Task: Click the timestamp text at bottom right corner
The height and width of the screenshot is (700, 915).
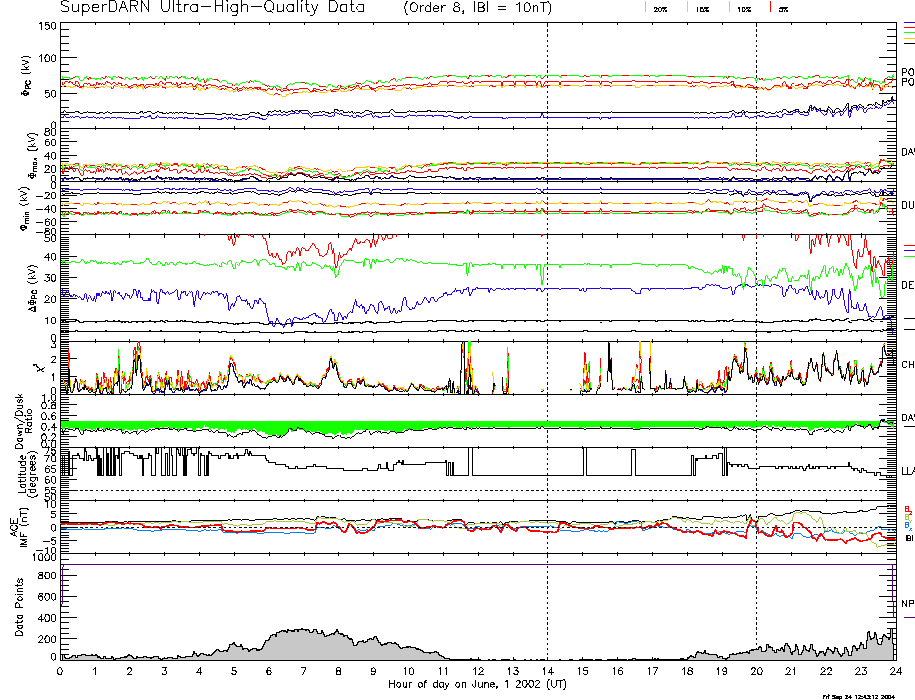Action: 867,696
